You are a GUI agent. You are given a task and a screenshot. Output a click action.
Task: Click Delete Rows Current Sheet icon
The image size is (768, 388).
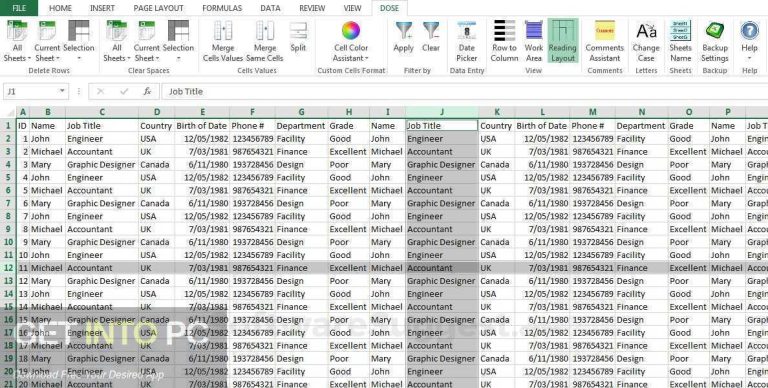point(47,31)
